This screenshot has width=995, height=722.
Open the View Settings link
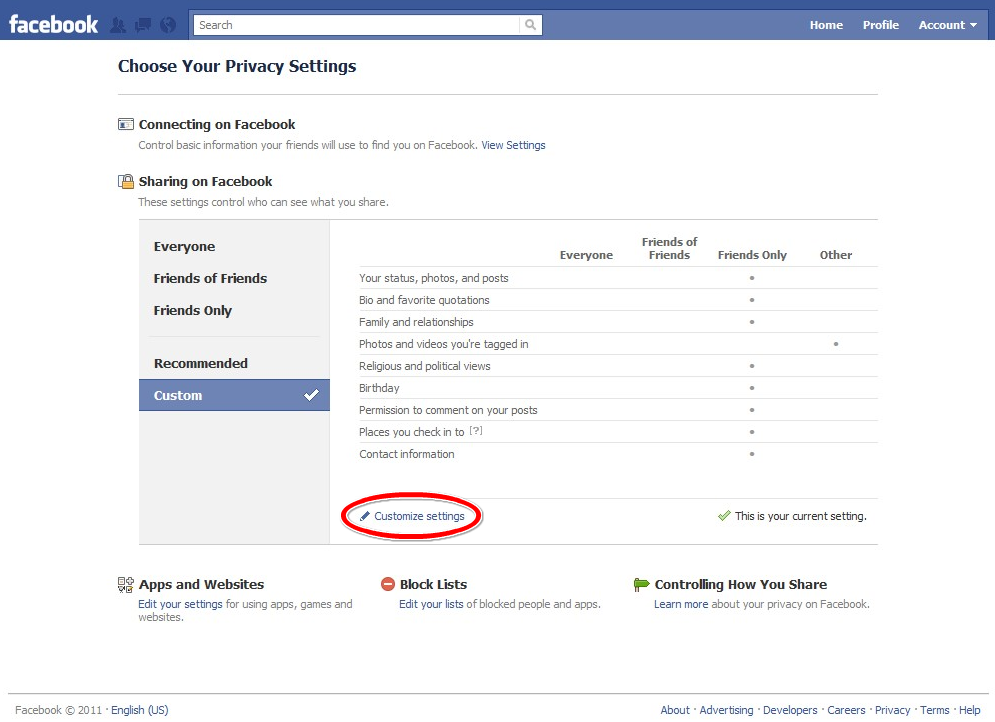tap(513, 145)
